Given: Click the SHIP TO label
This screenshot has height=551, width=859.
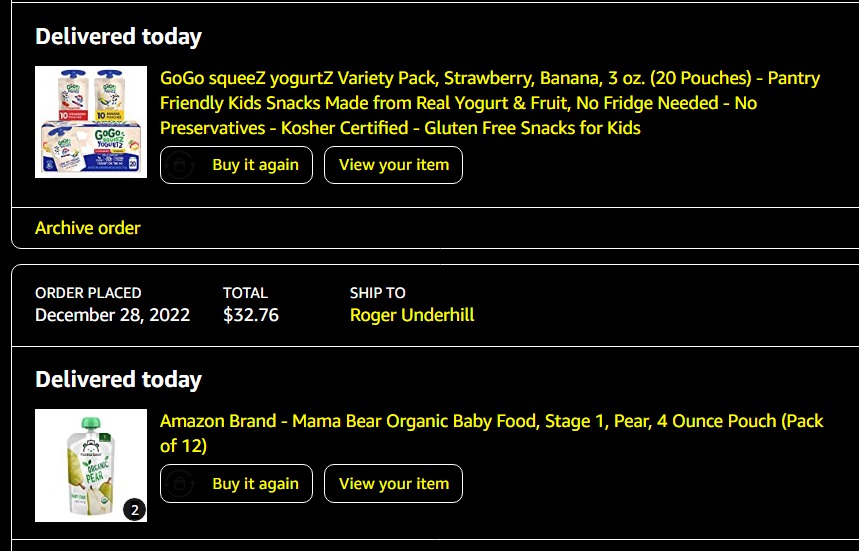Looking at the screenshot, I should point(377,293).
